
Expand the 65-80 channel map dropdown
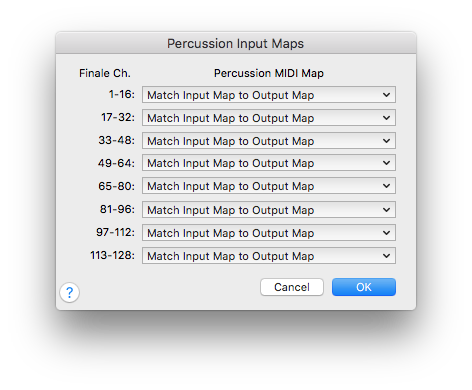coord(269,186)
